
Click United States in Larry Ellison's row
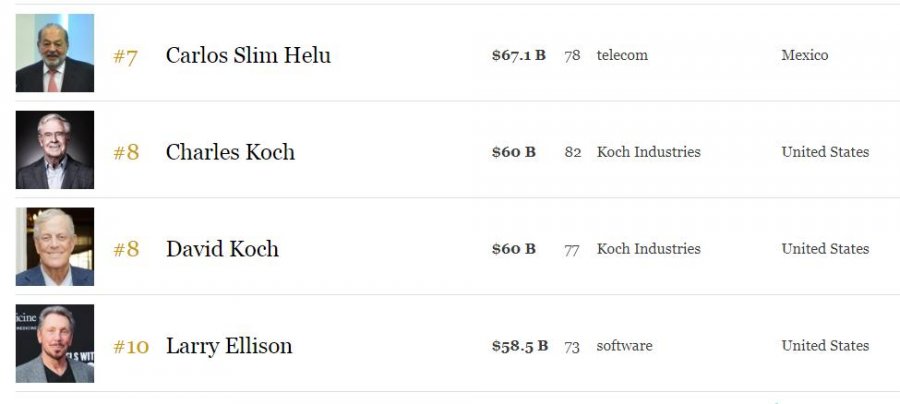pos(825,346)
